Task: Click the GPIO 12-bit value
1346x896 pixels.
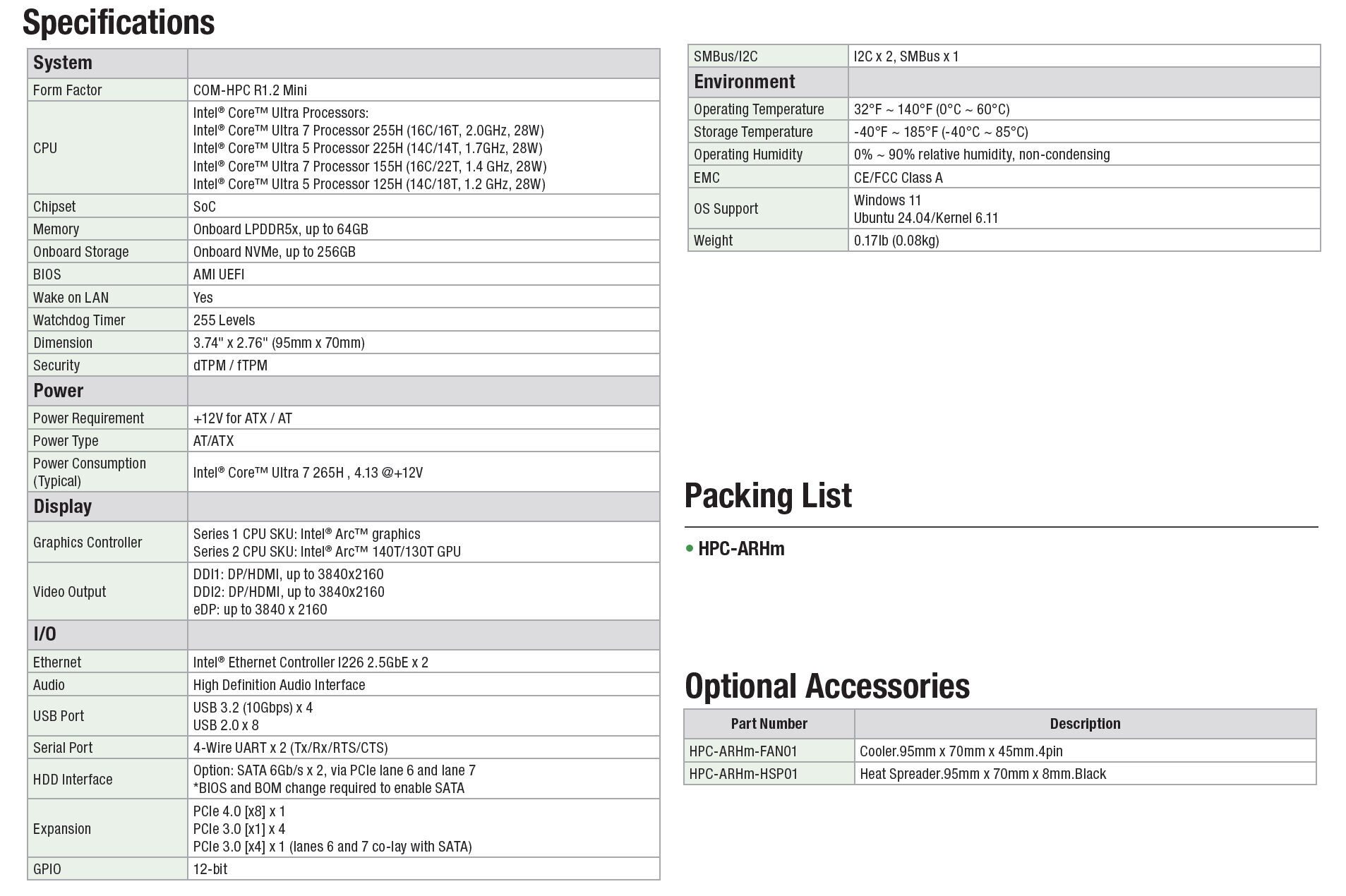Action: point(210,869)
